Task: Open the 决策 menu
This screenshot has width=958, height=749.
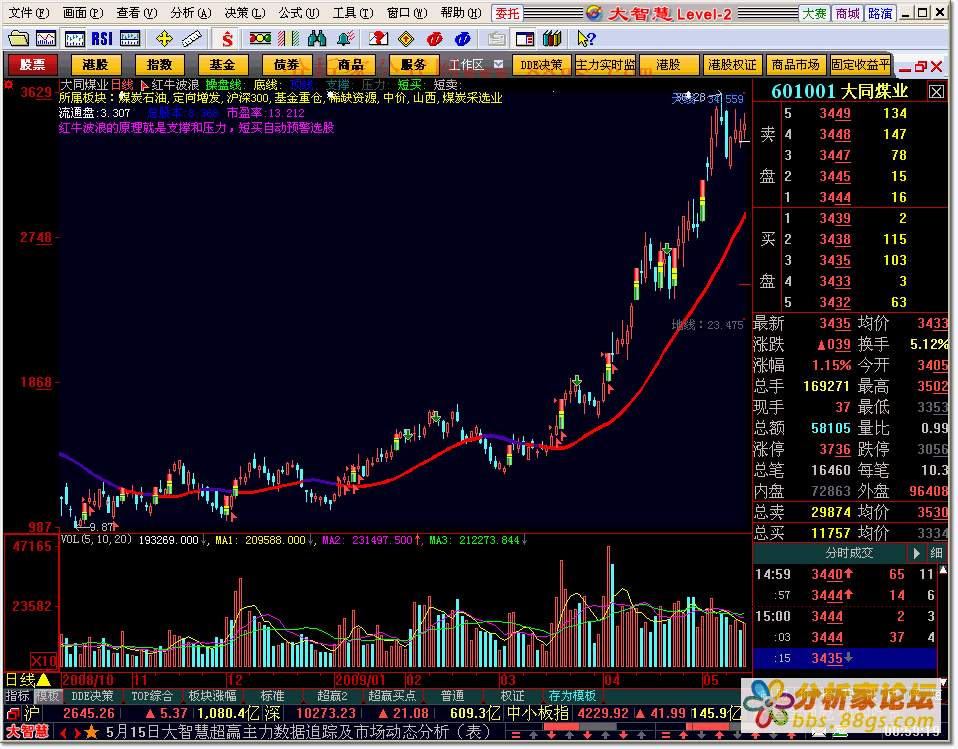Action: coord(244,13)
